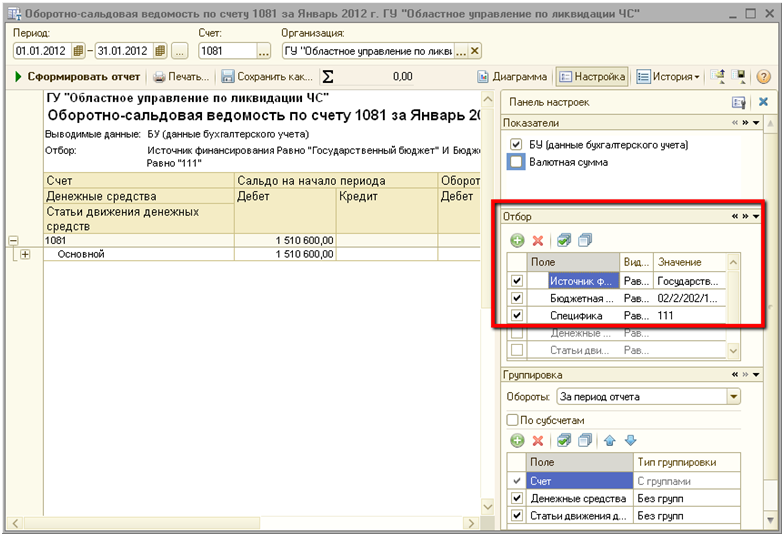Viewport: 784px width, 536px height.
Task: Close the Панель настроек panel
Action: (x=763, y=102)
